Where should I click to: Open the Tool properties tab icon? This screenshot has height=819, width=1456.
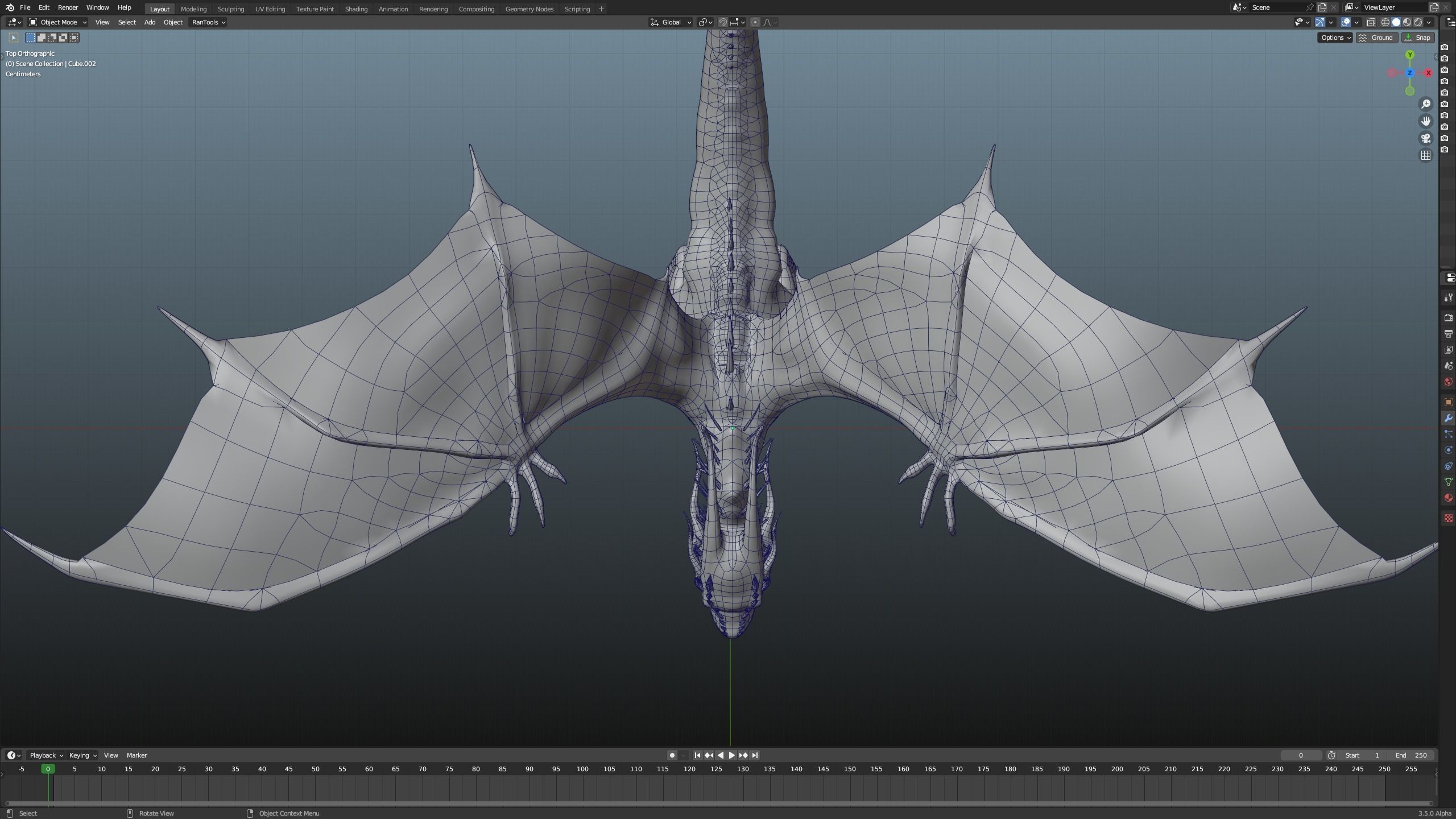click(1449, 298)
